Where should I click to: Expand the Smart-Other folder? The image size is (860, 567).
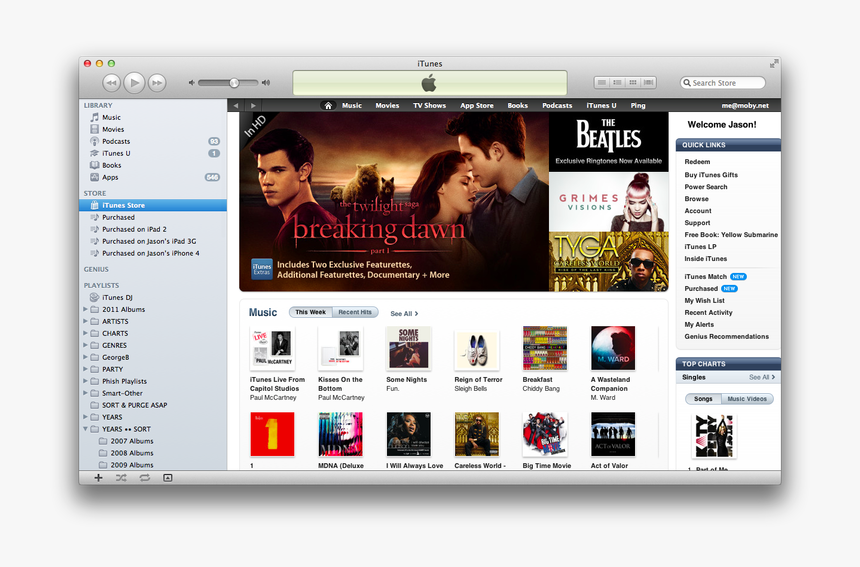(x=86, y=393)
